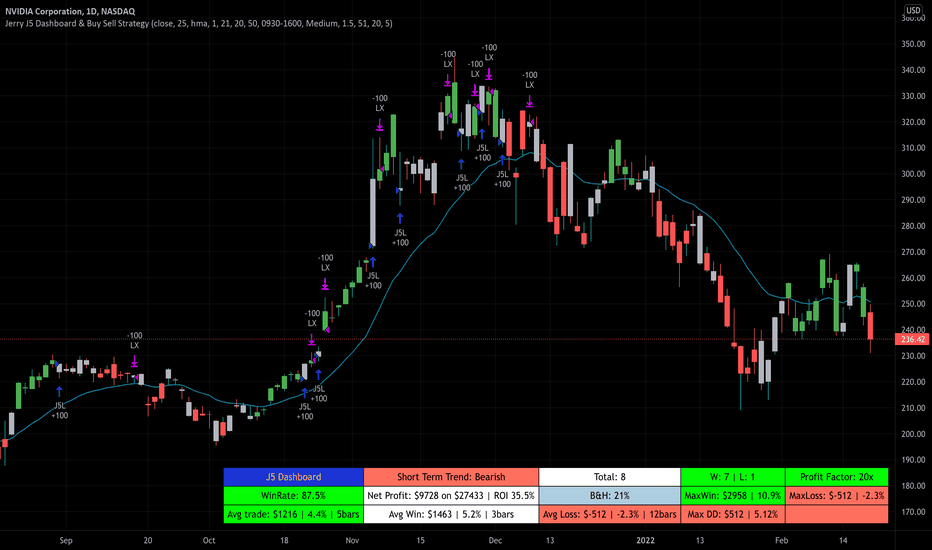Click the 310.00 price axis label
Screen dimensions: 932x550
[x=913, y=148]
